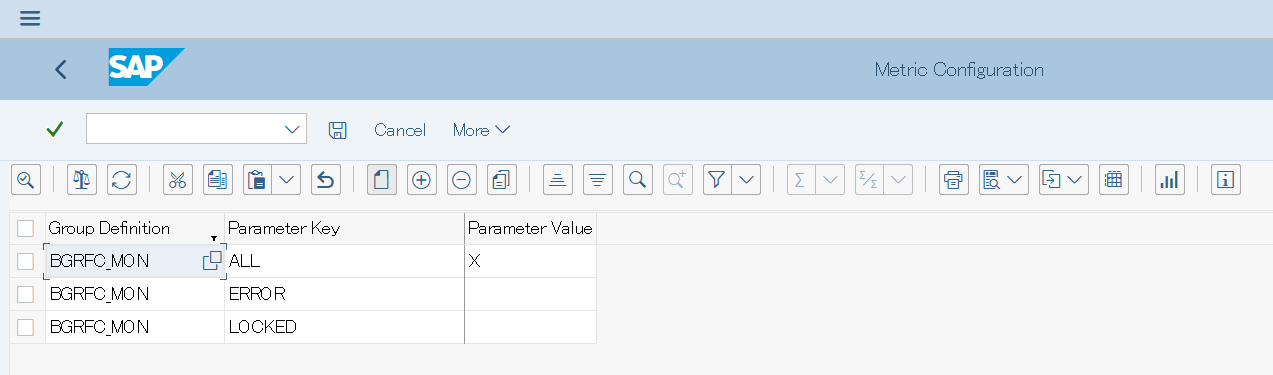Click the Print icon in toolbar
Screen dimensions: 1273x375
pyautogui.click(x=953, y=180)
